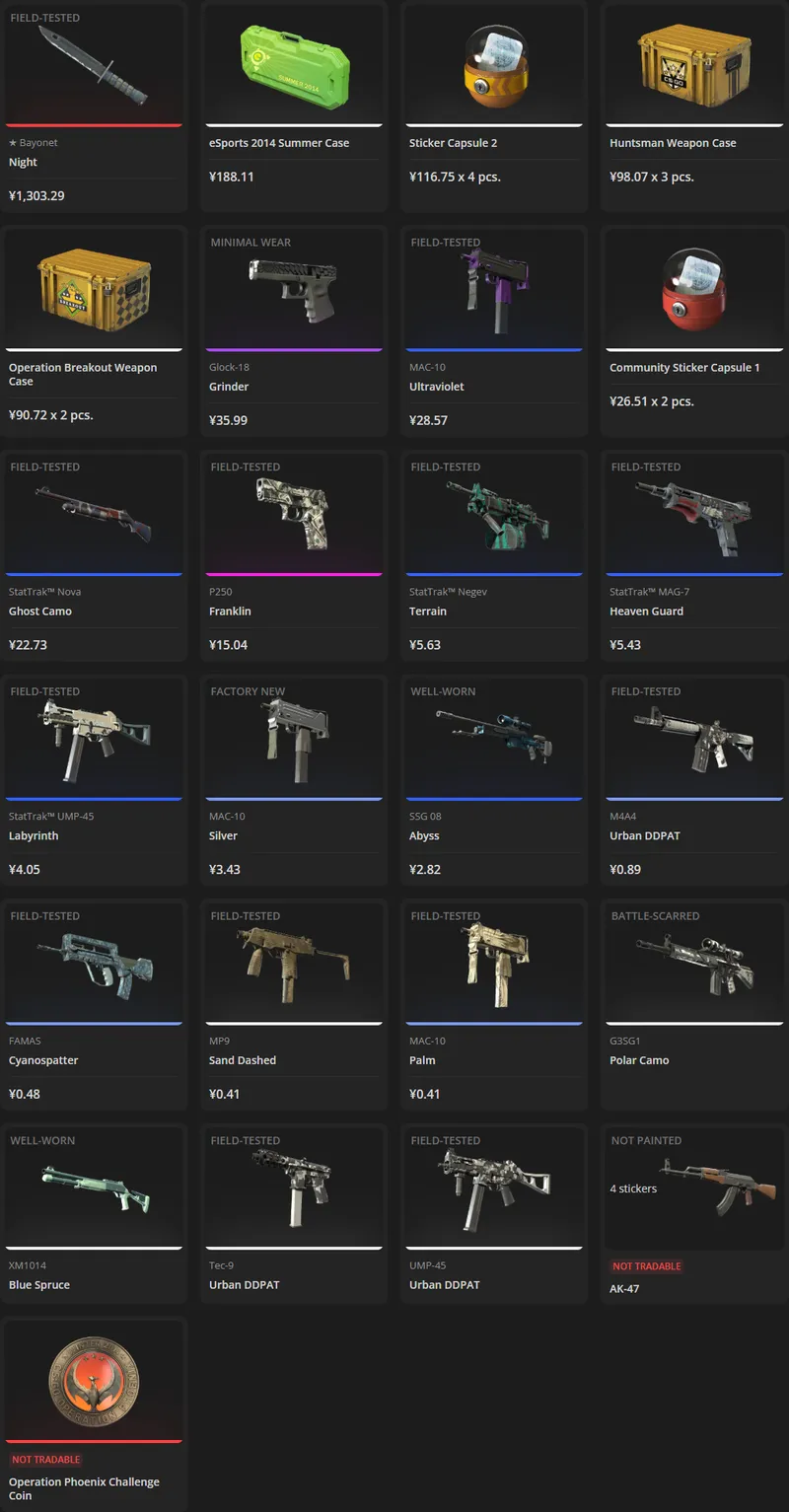This screenshot has width=789, height=1512.
Task: Select the green eSports 2014 Summer Case
Action: (x=294, y=64)
